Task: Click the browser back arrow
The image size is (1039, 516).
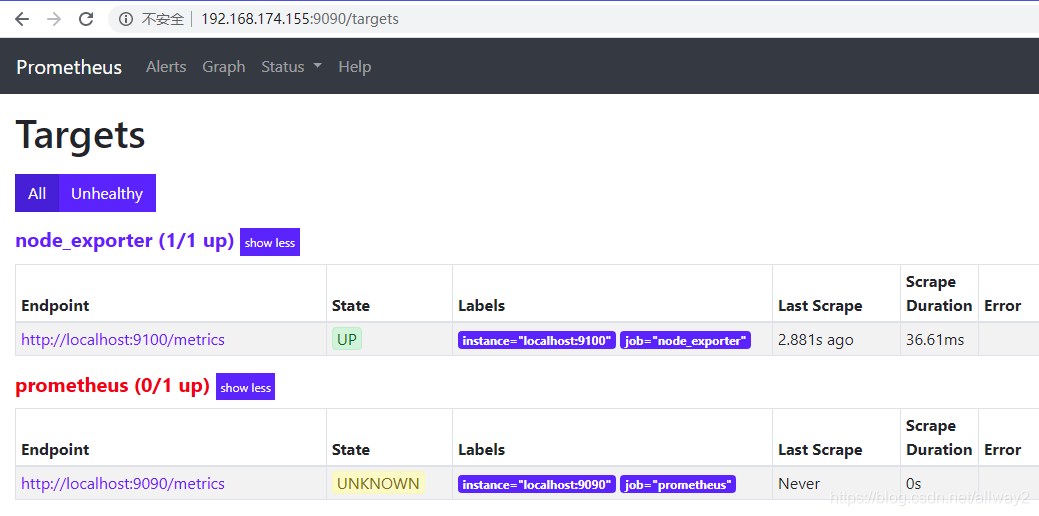Action: tap(22, 19)
